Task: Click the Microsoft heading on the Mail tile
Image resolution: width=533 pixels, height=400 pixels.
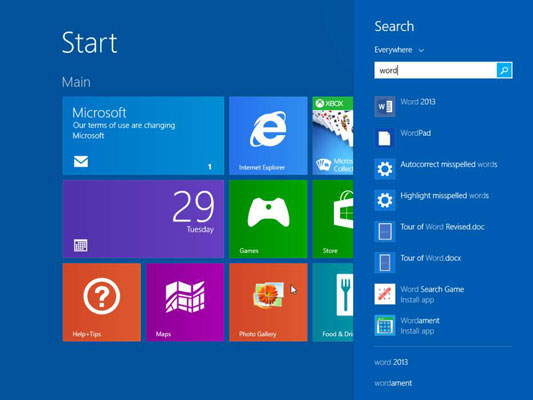Action: (x=99, y=112)
